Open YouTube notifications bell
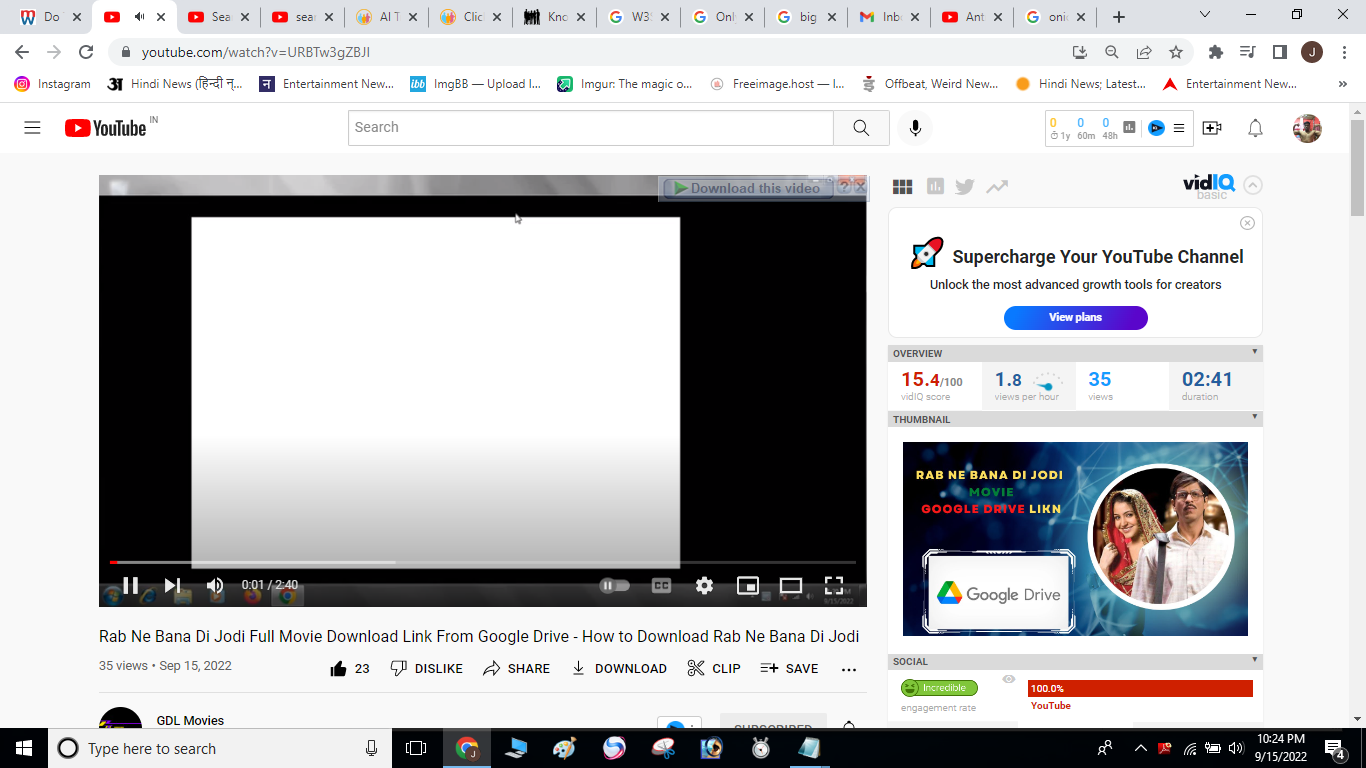 point(1255,128)
